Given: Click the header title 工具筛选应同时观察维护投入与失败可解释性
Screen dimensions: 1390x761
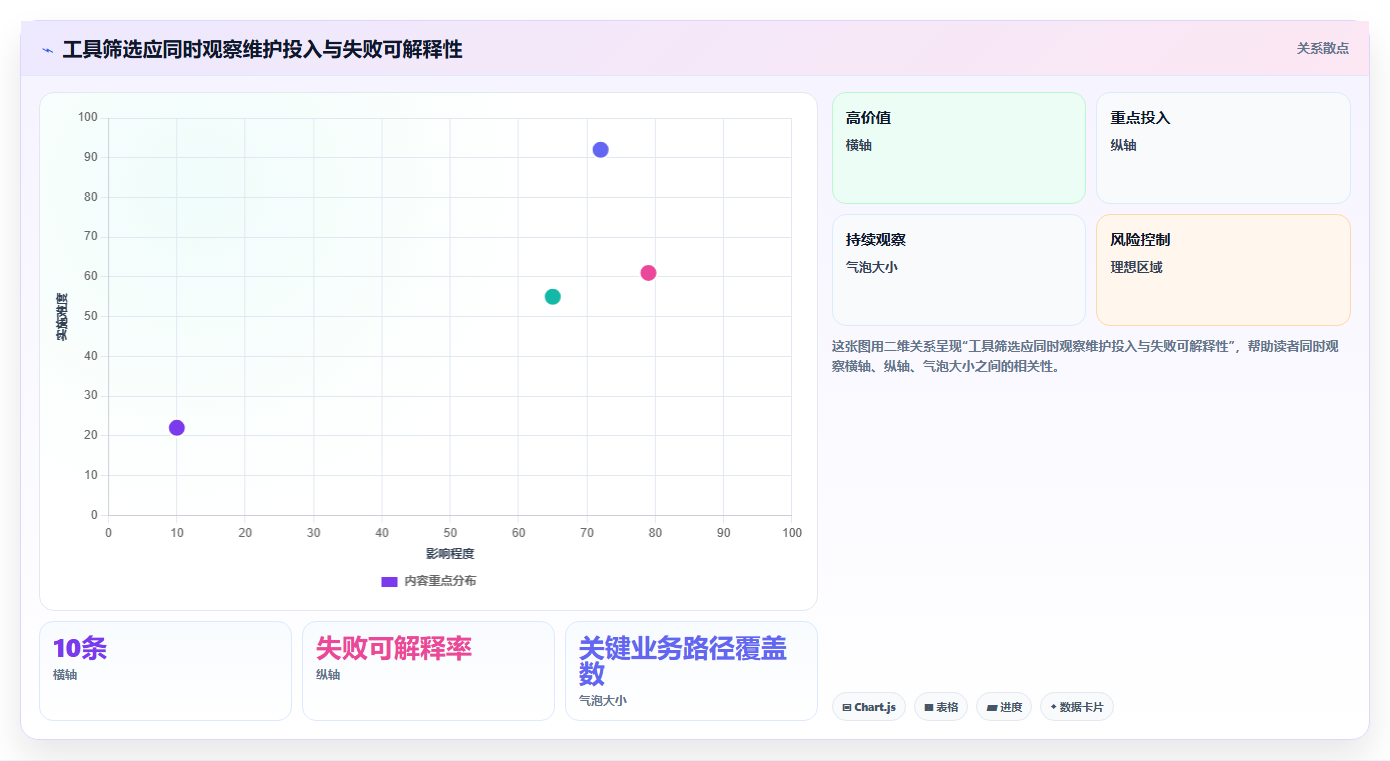Looking at the screenshot, I should tap(262, 50).
